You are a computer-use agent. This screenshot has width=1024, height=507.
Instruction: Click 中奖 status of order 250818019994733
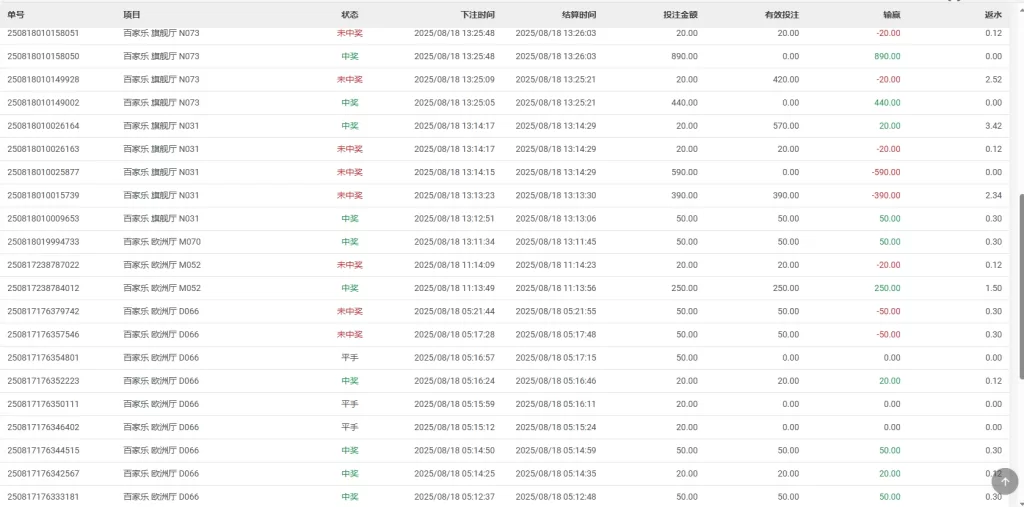349,242
